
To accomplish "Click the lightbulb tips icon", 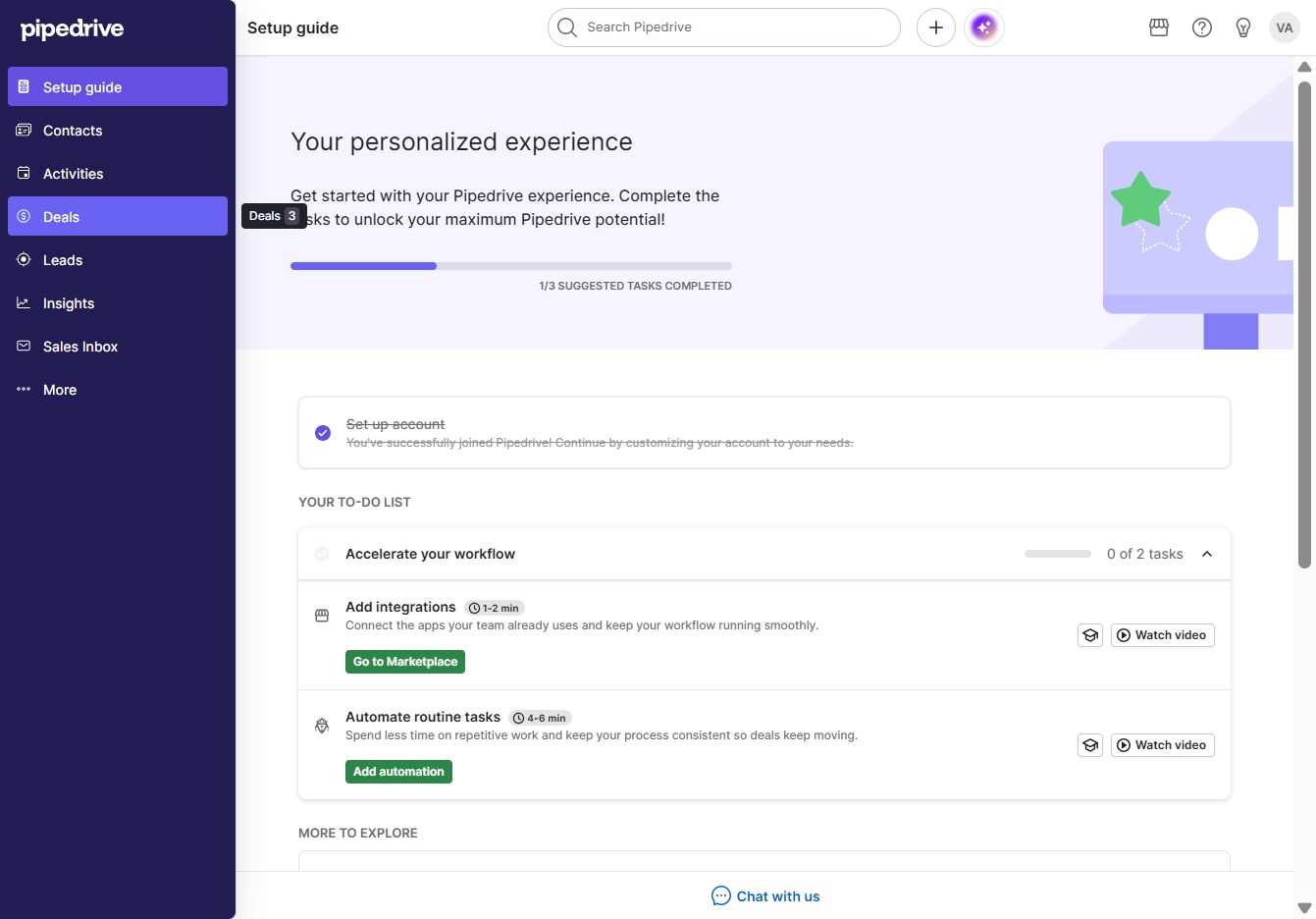I will pos(1243,27).
